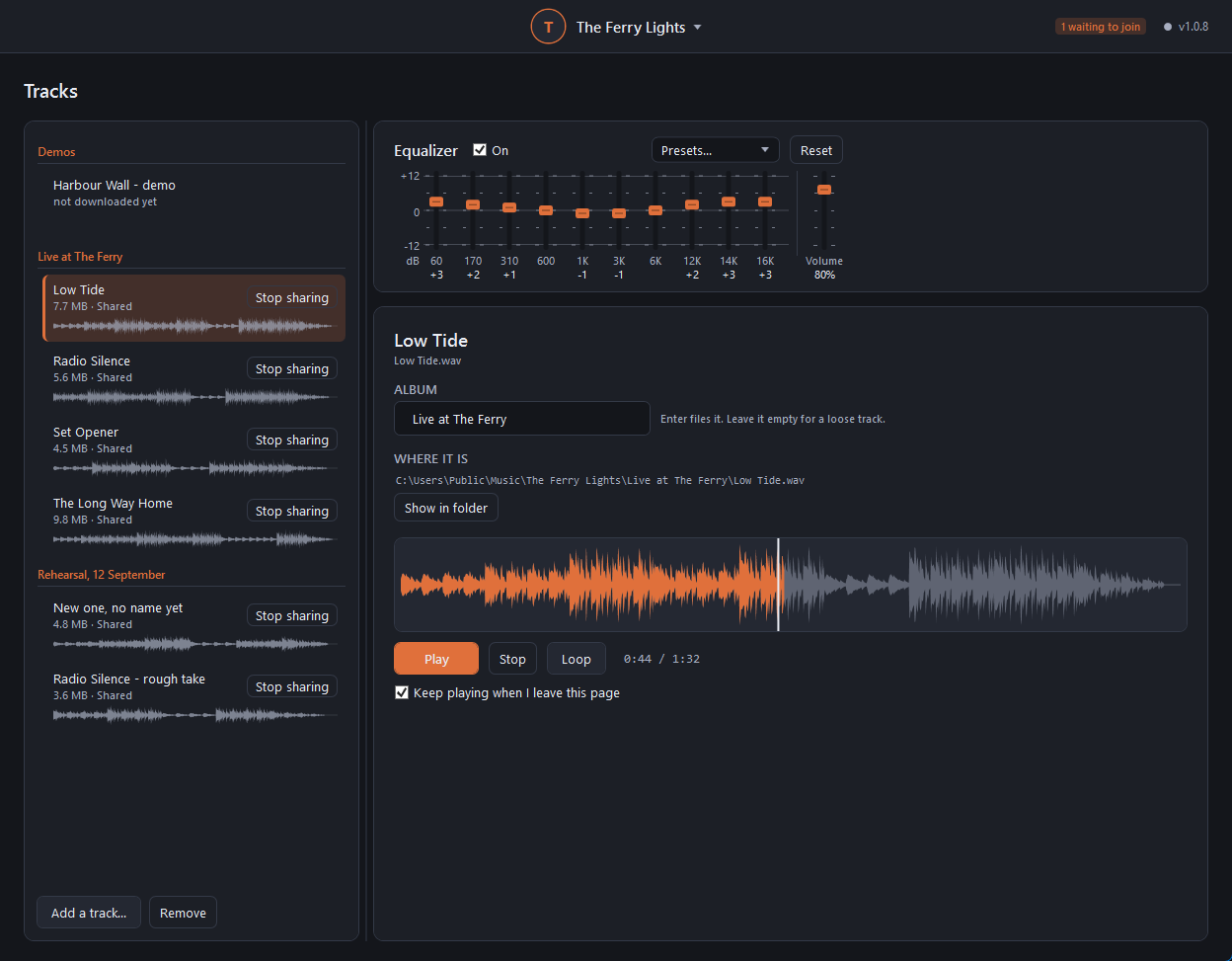Viewport: 1232px width, 961px height.
Task: Stop sharing 'Radio Silence - rough take'
Action: (292, 686)
